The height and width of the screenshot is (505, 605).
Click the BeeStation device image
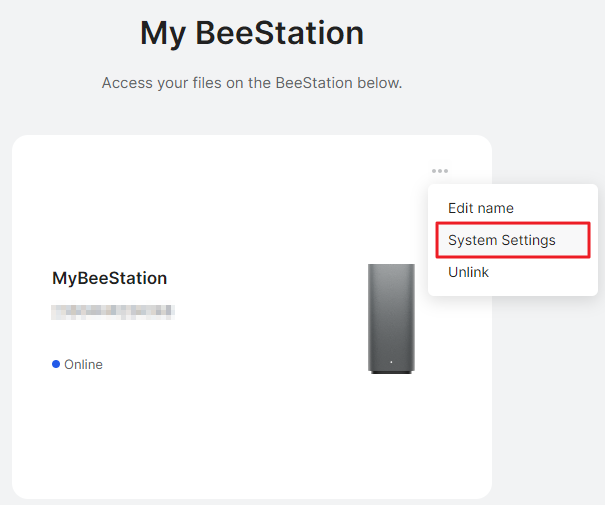point(391,319)
